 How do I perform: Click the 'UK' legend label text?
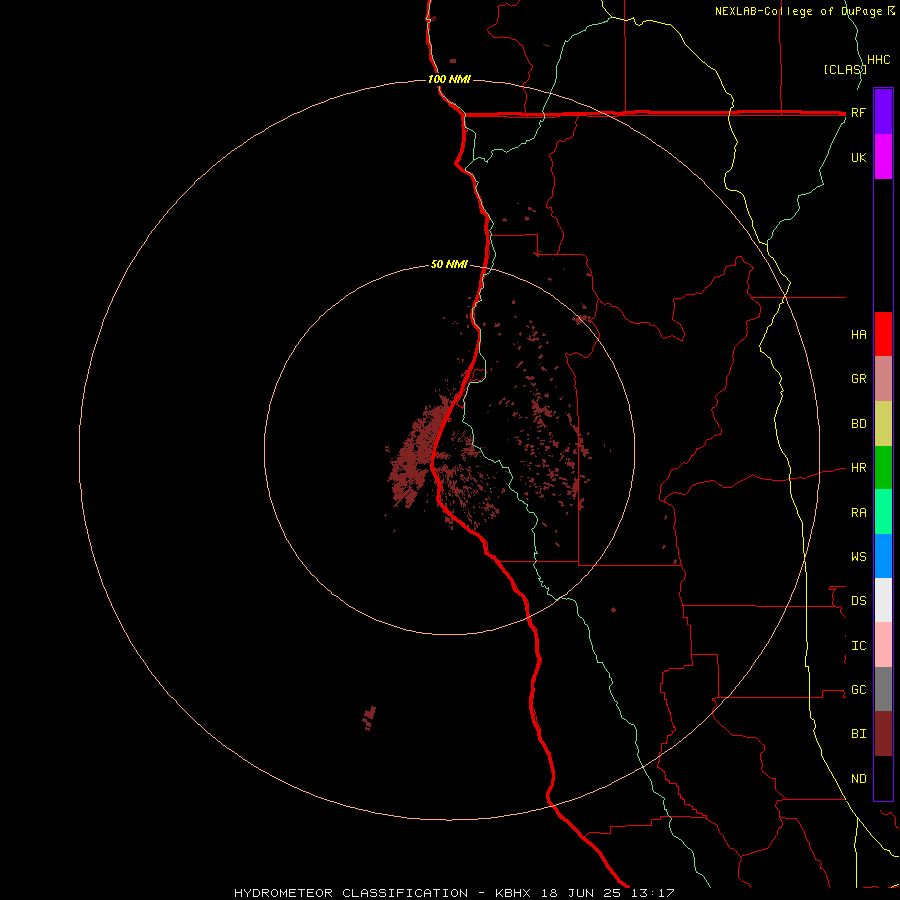pos(858,157)
